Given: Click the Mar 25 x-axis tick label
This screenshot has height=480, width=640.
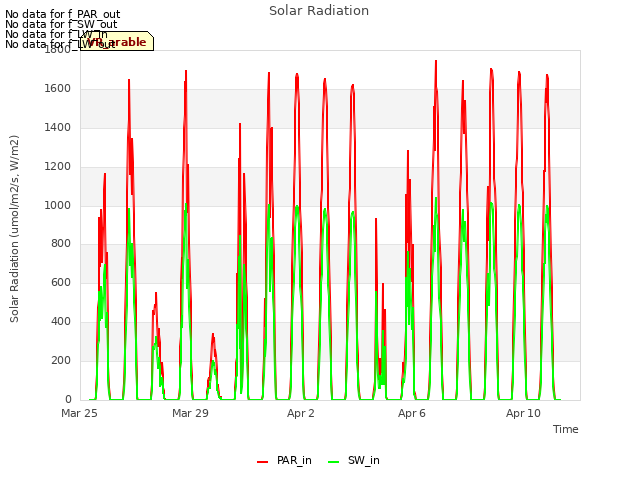Looking at the screenshot, I should point(79,413).
